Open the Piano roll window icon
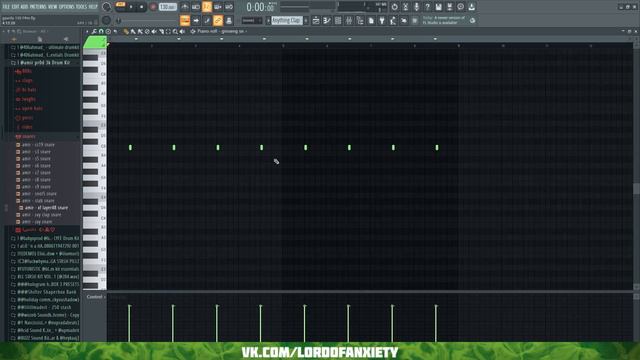 coord(327,20)
